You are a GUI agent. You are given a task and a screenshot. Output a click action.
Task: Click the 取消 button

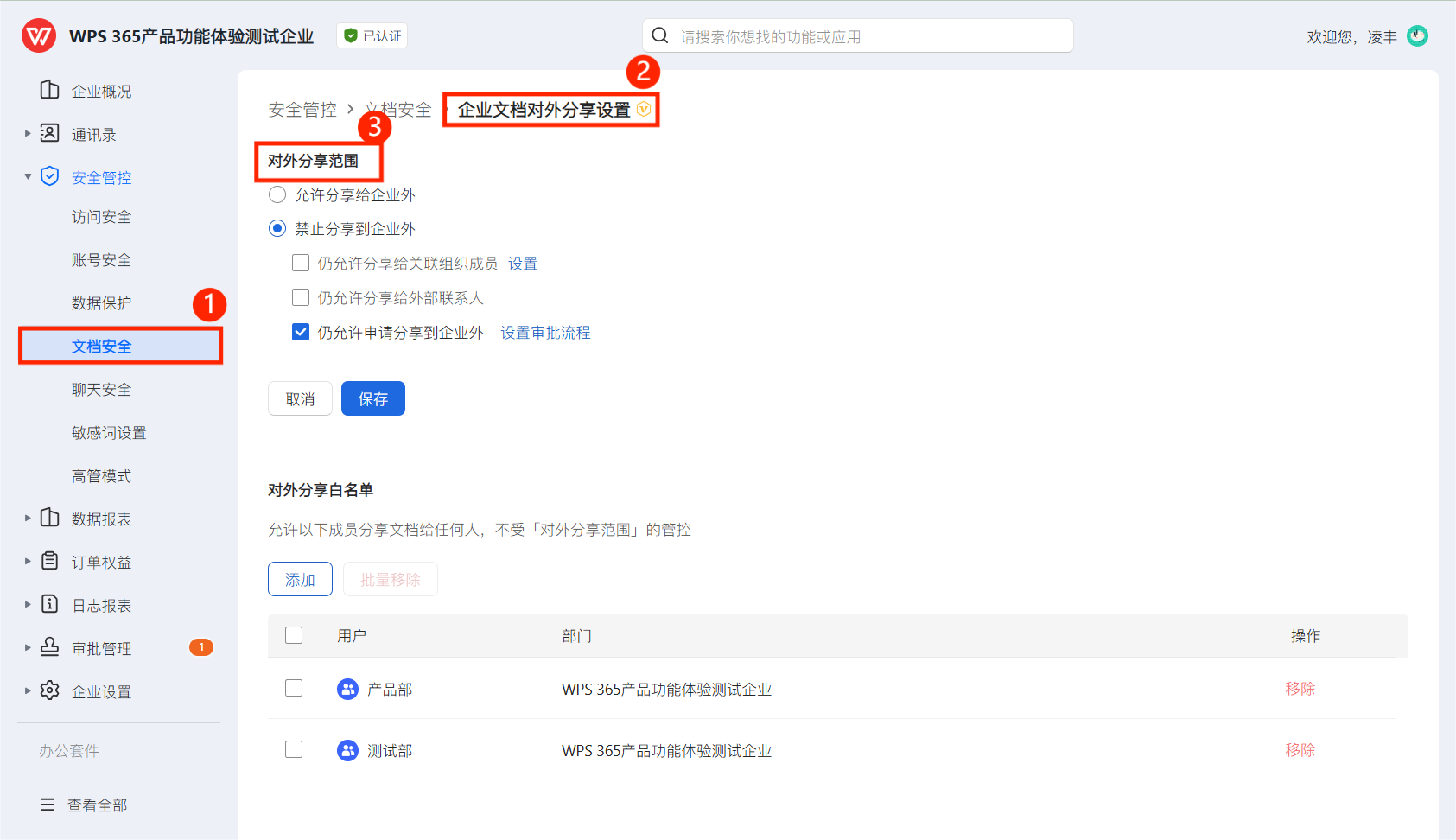pos(300,398)
